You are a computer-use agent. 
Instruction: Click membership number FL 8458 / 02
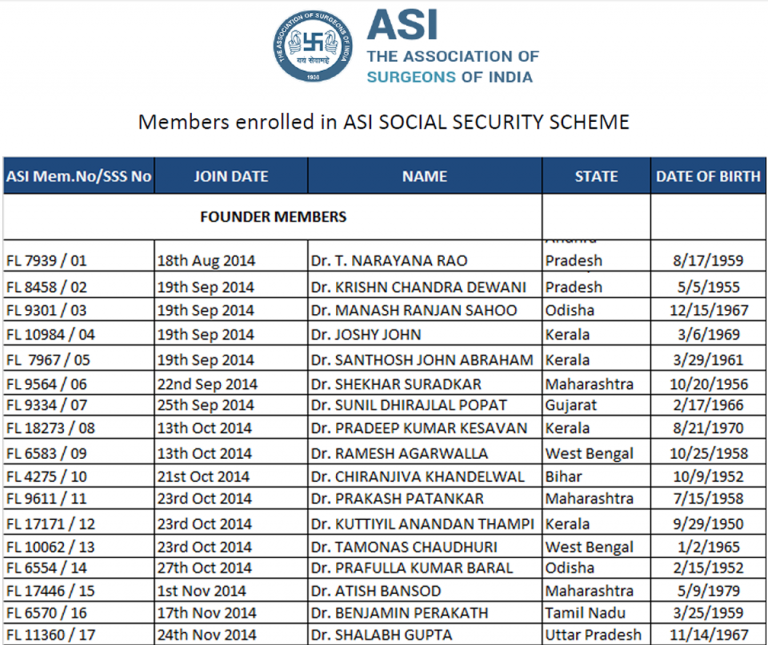point(47,287)
